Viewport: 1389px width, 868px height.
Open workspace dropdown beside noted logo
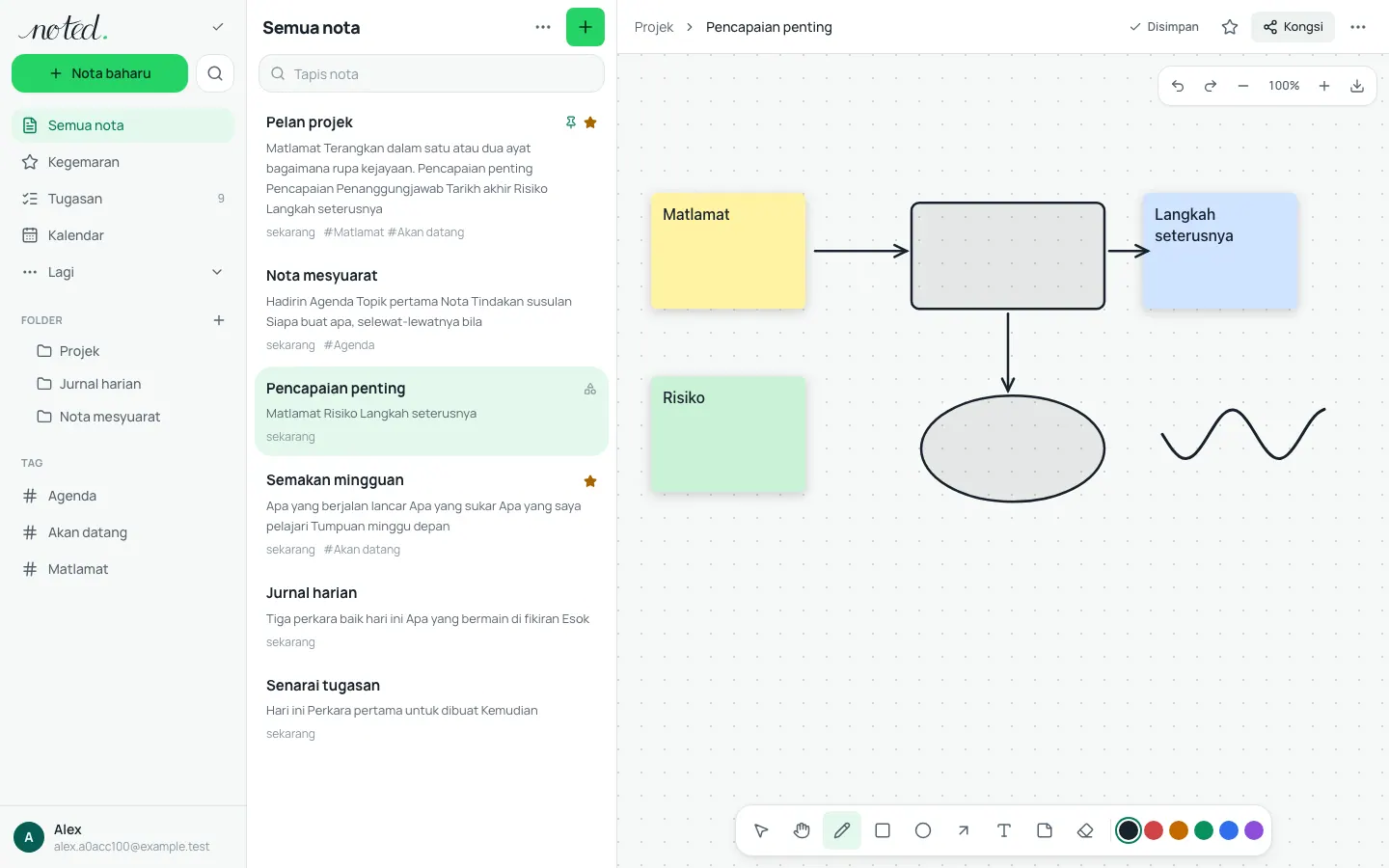(x=218, y=27)
